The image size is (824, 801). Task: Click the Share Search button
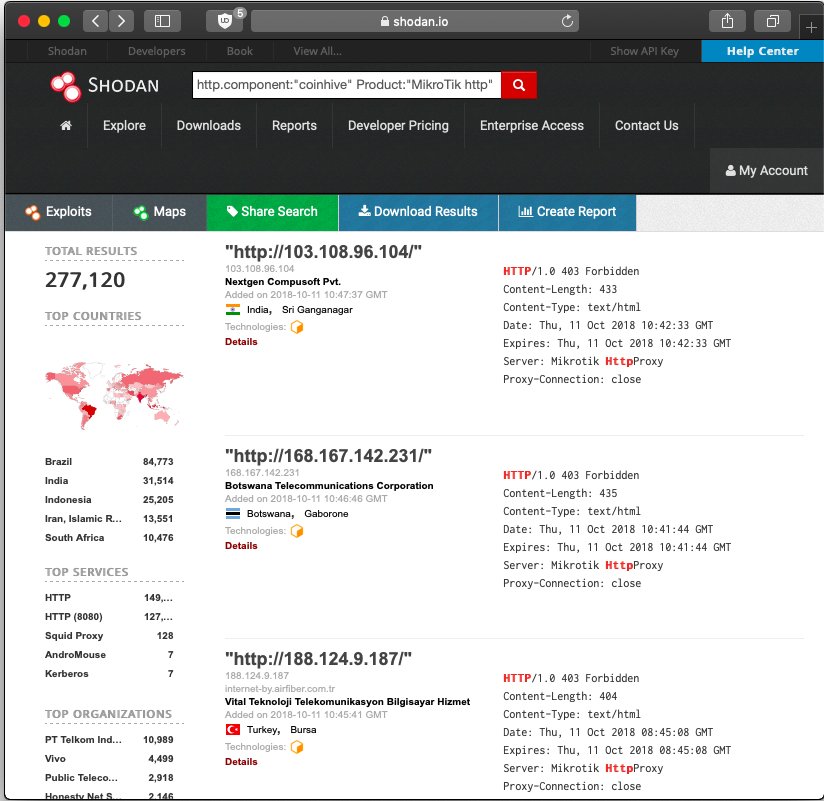tap(272, 212)
